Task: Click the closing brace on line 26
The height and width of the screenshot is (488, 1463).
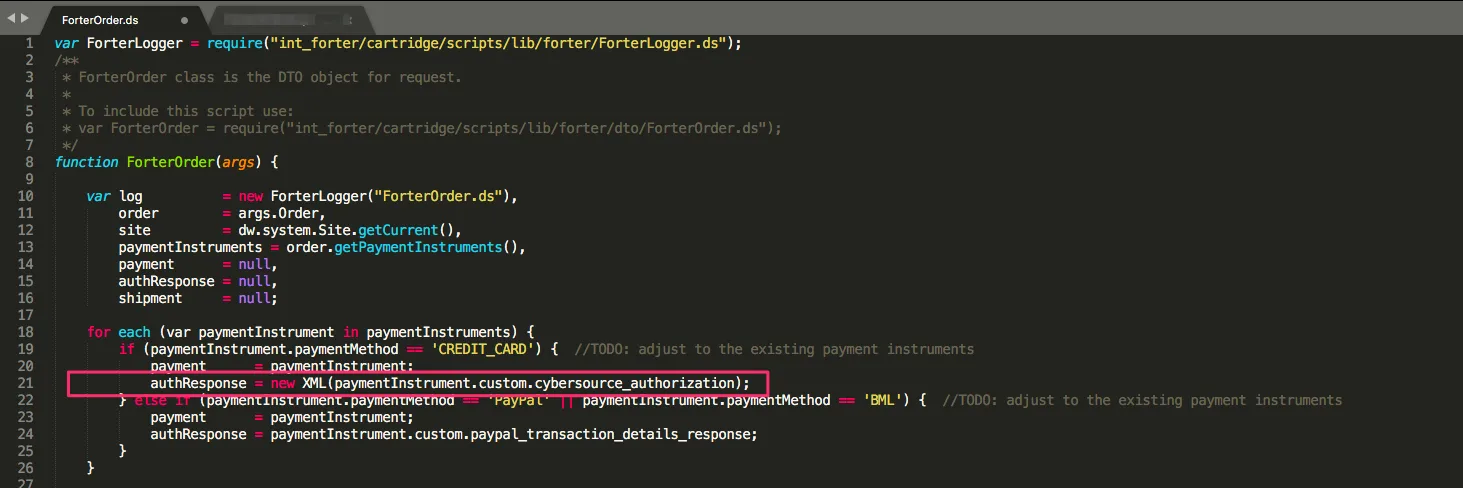Action: coord(91,468)
